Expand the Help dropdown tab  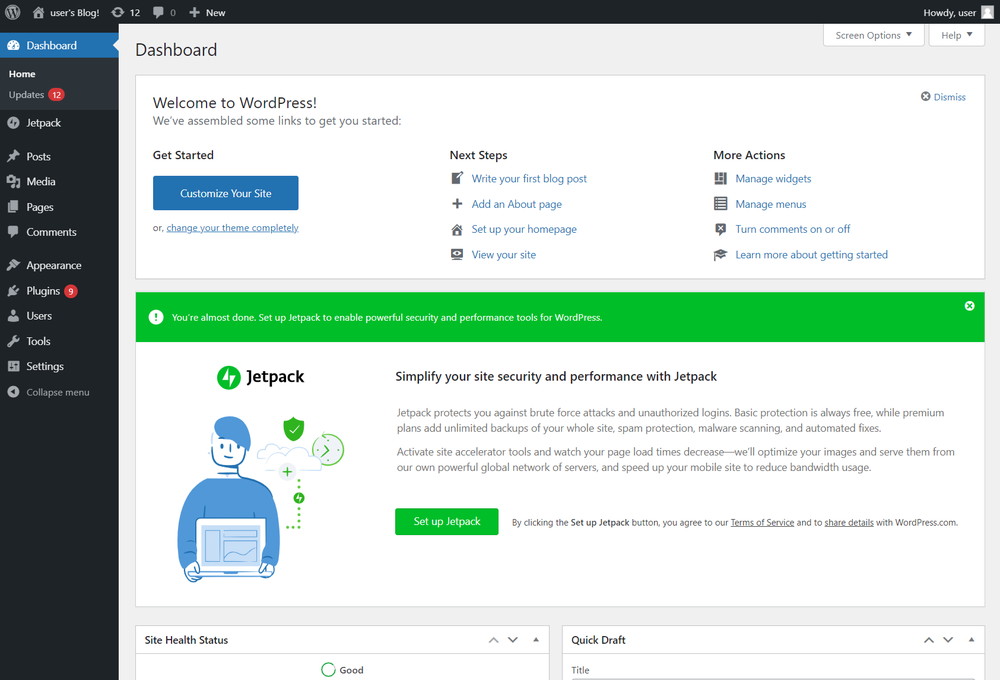tap(957, 35)
